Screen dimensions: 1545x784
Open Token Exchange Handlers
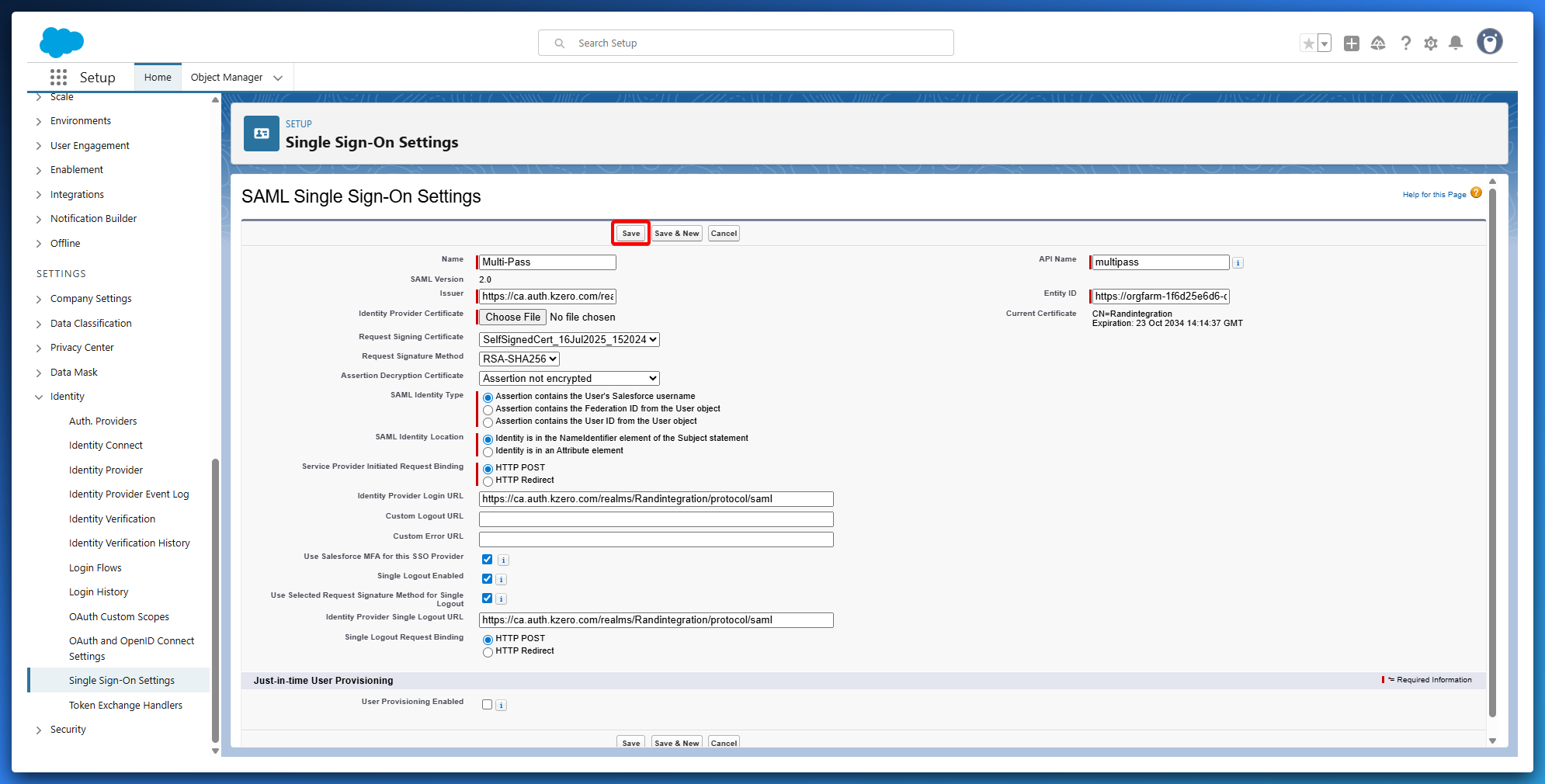126,705
